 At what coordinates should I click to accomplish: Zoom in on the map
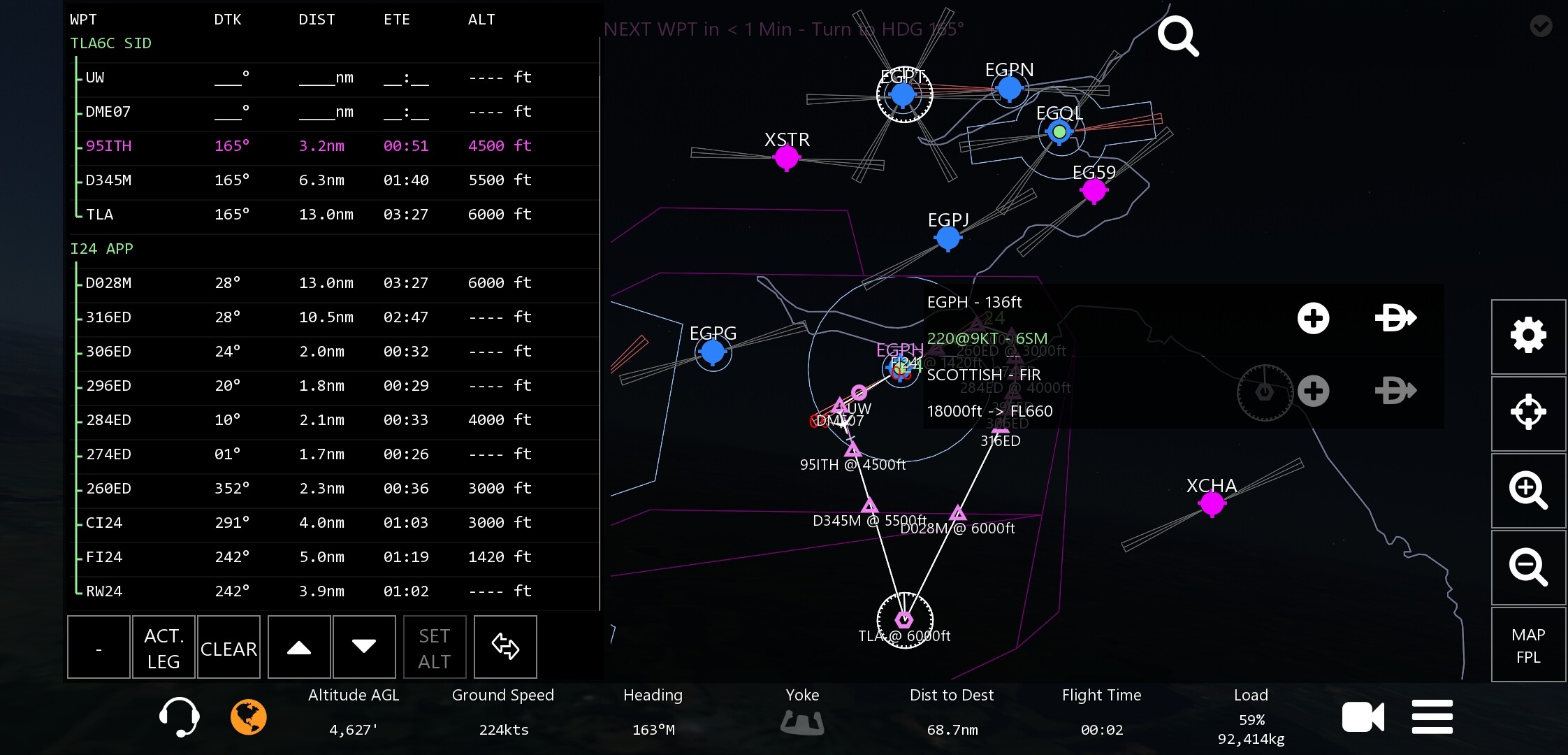(x=1528, y=490)
